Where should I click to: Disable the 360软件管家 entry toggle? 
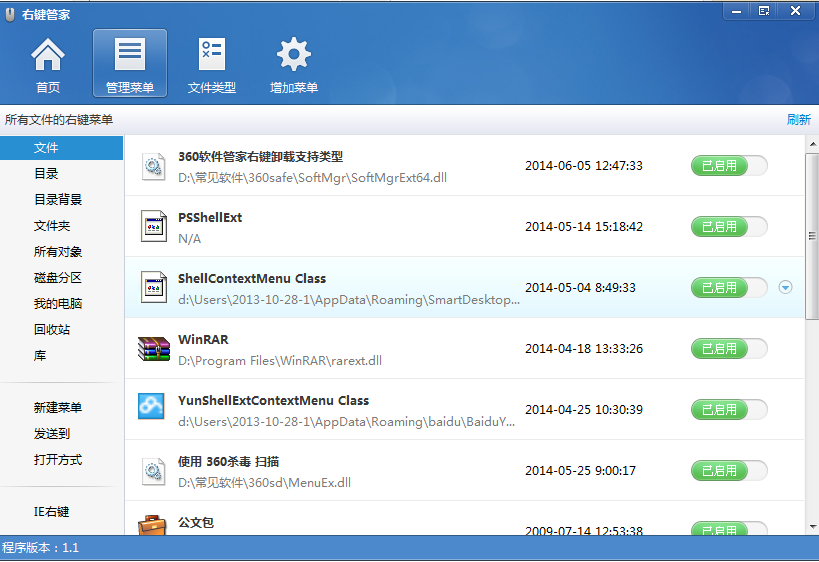tap(729, 166)
